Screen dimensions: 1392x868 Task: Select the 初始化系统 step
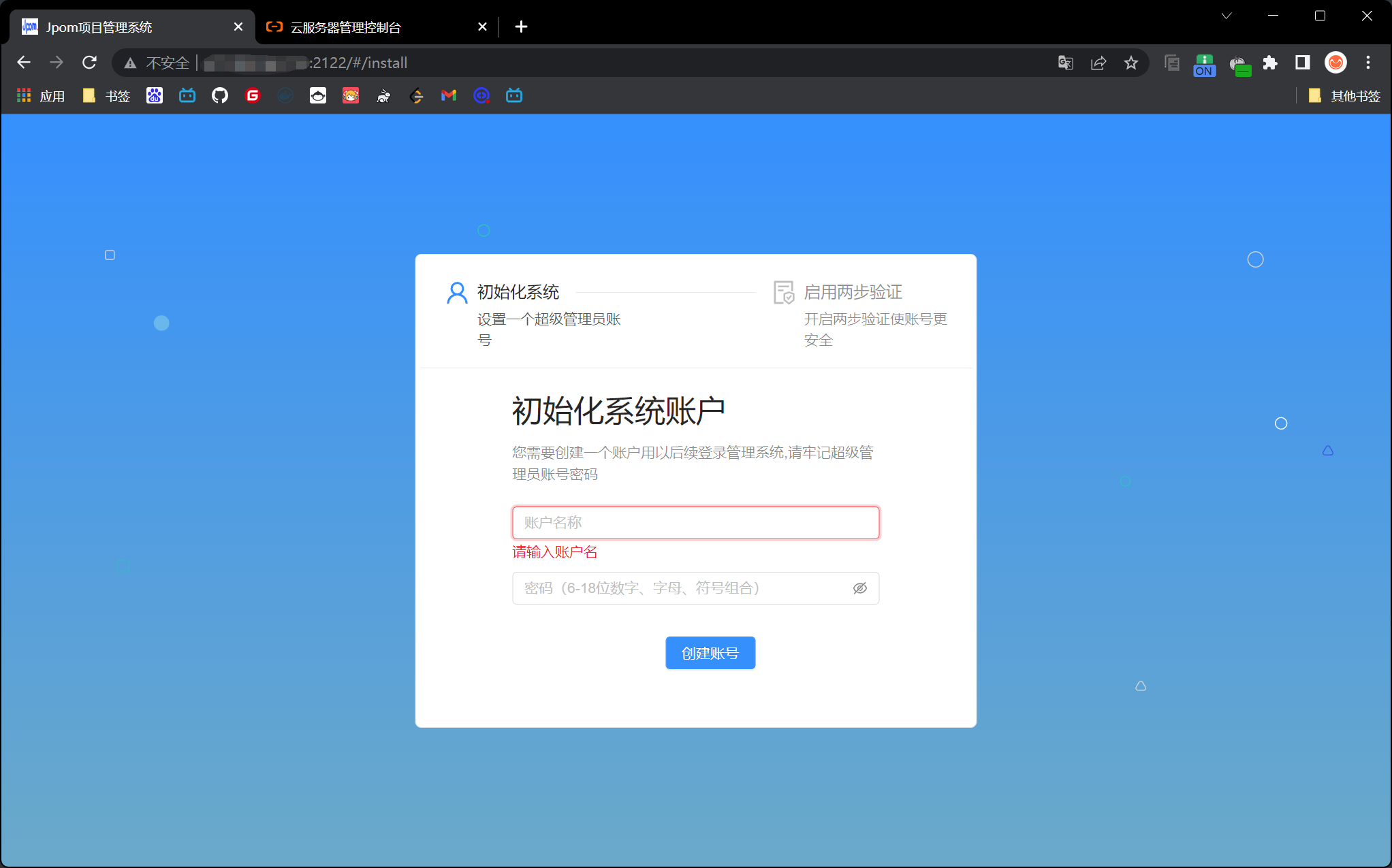pos(517,292)
